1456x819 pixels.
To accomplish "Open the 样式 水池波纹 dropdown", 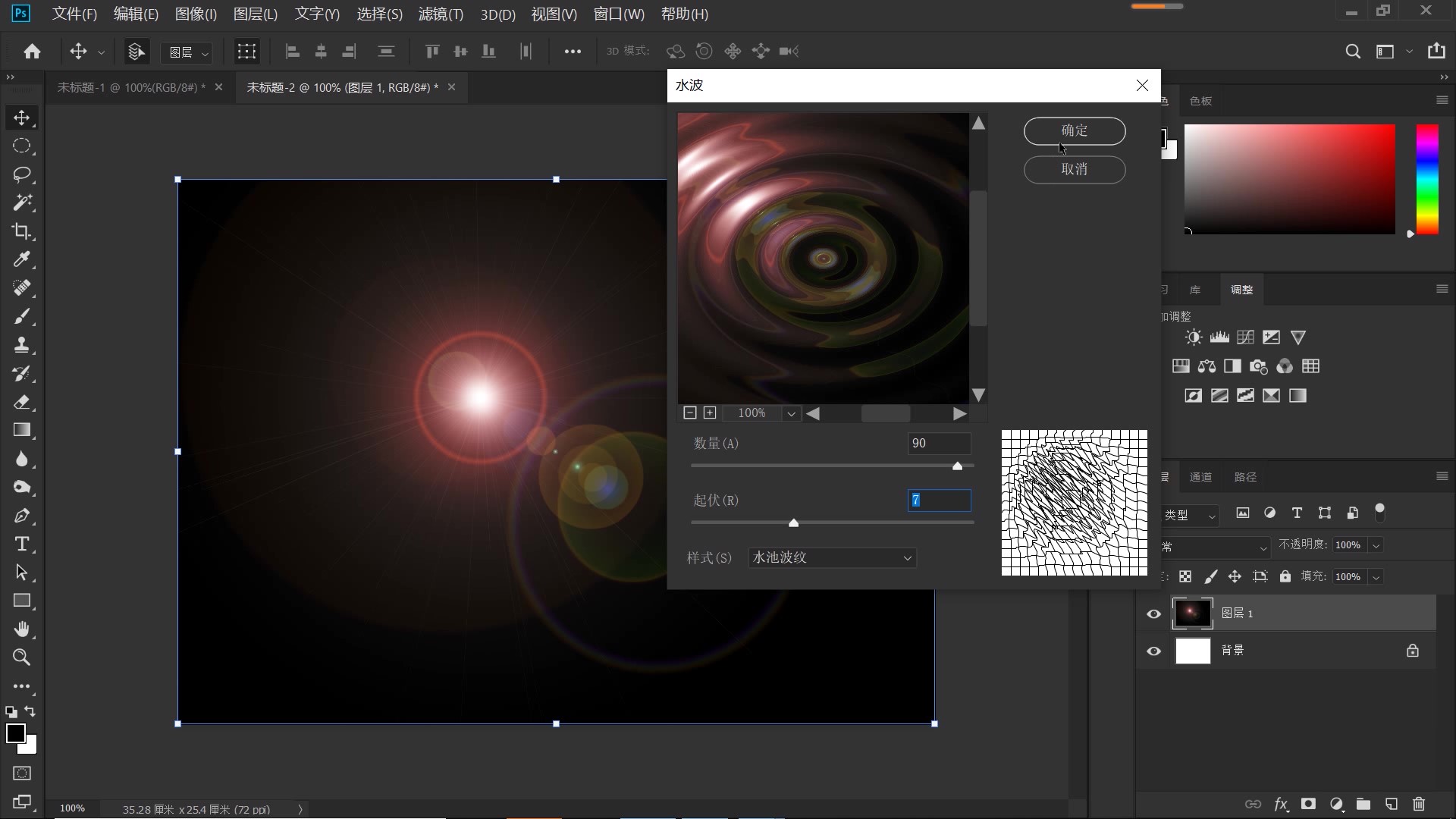I will click(832, 558).
